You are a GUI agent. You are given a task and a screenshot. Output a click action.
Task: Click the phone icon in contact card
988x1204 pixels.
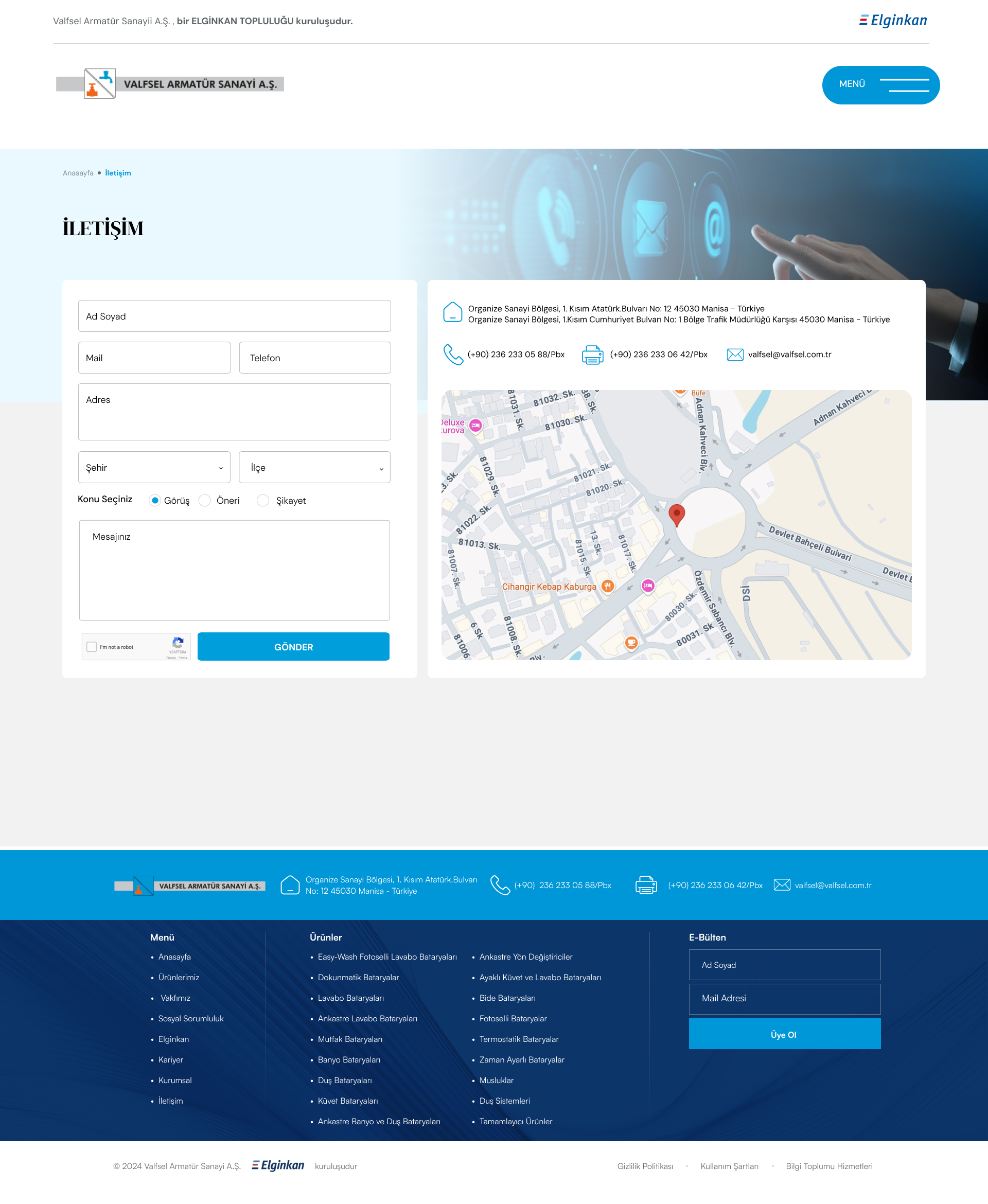[453, 355]
